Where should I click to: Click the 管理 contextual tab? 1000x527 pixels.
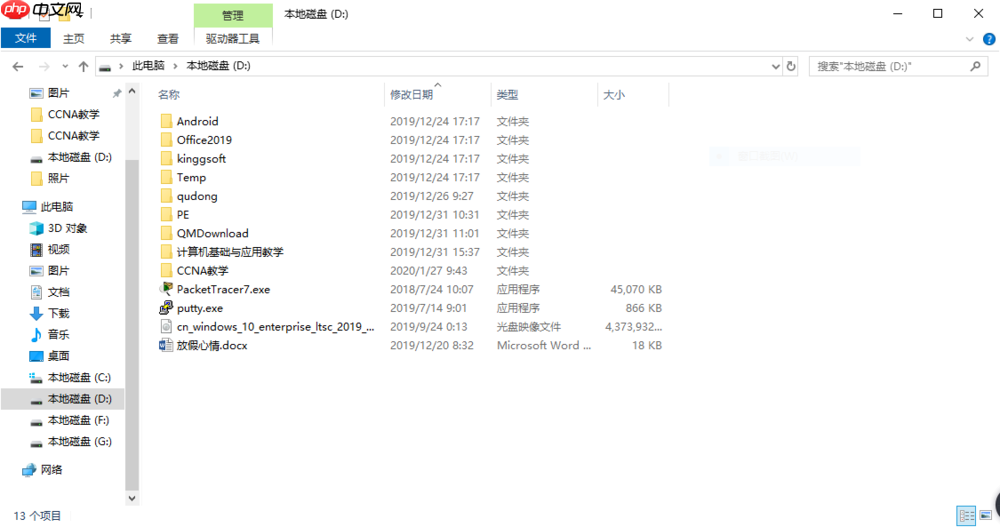(x=233, y=15)
